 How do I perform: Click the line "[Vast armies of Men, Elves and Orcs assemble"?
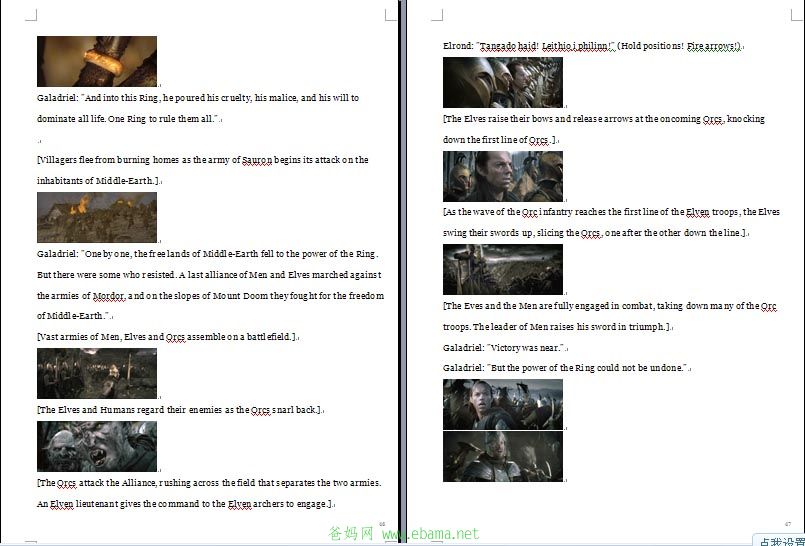pos(167,337)
